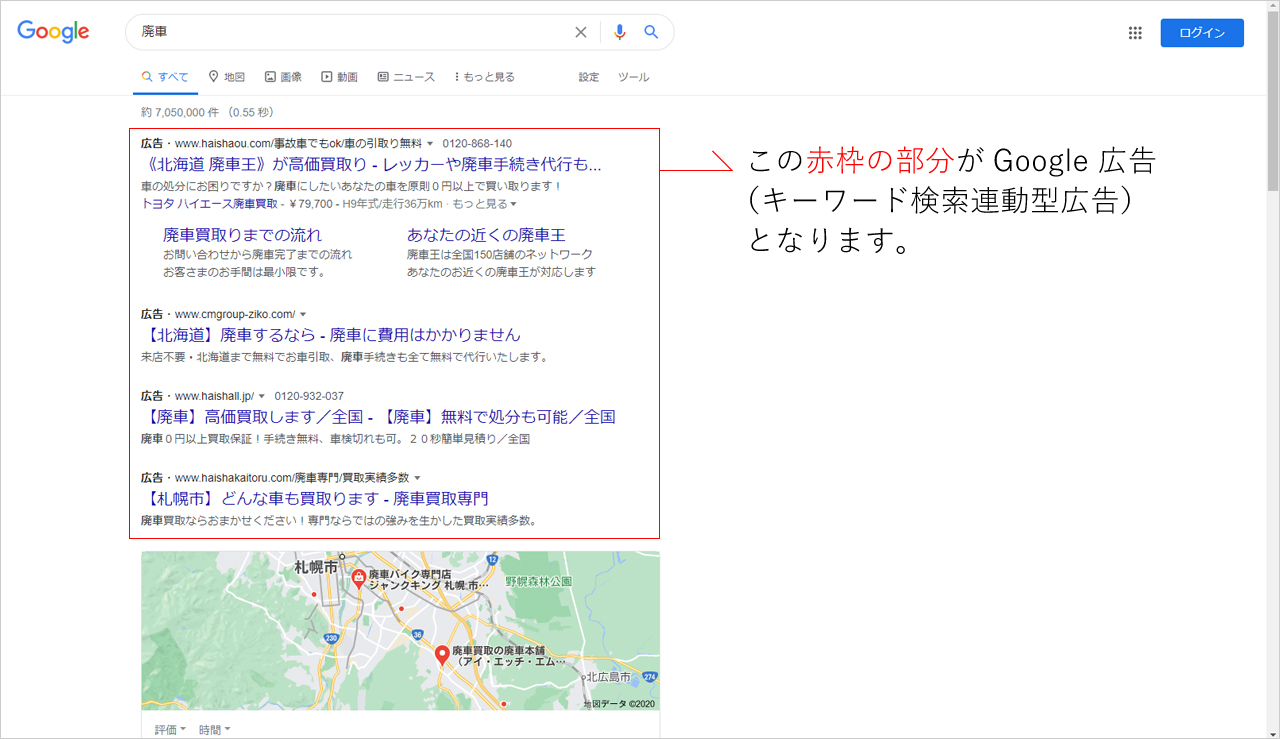Open the ツール options
Viewport: 1280px width, 739px height.
pos(633,77)
